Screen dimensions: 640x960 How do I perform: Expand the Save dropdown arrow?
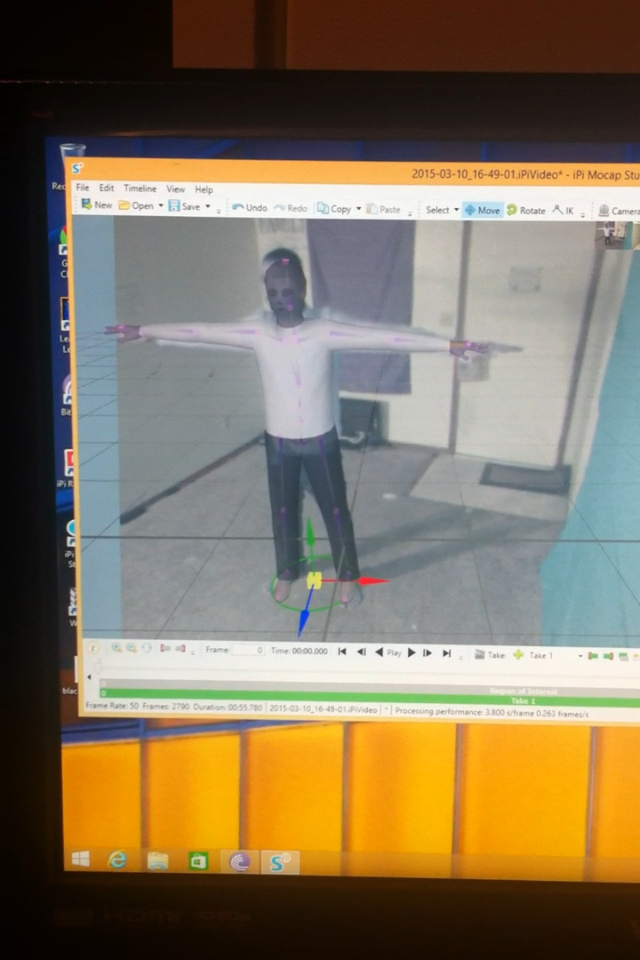208,207
